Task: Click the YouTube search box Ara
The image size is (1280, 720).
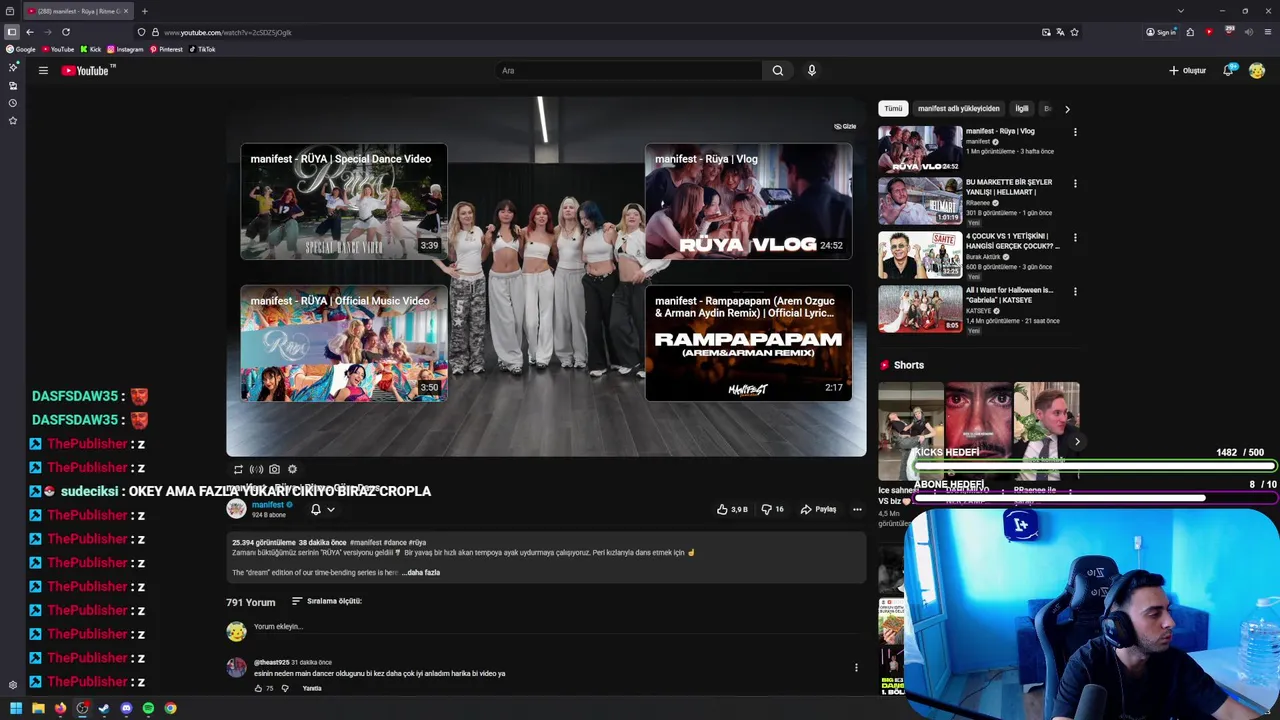Action: click(630, 70)
